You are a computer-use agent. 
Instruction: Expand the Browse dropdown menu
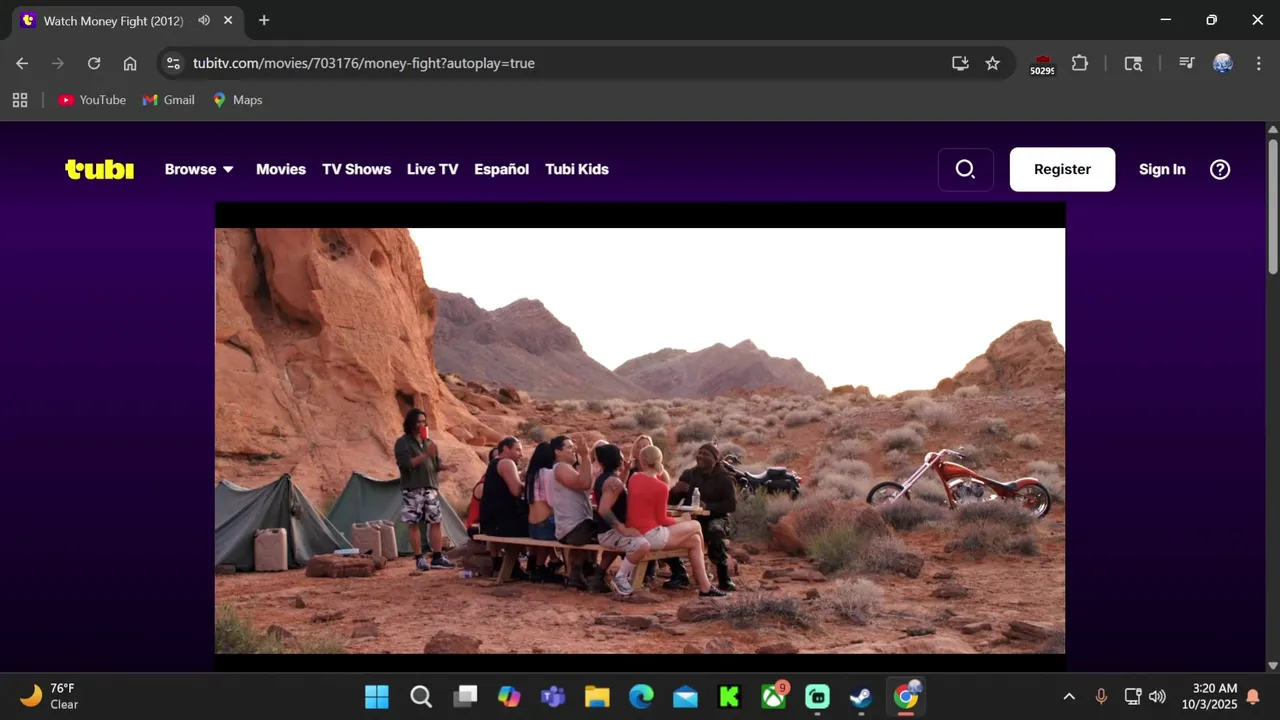tap(199, 169)
